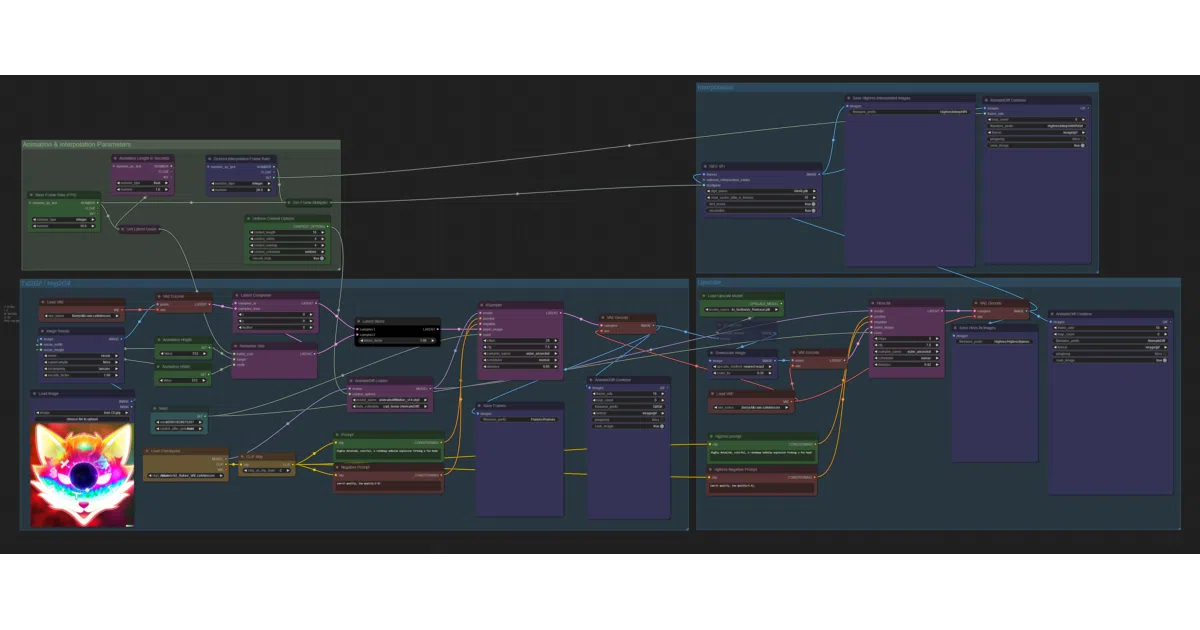This screenshot has height=630, width=1200.
Task: Collapse the Save Hires fix Images node dot
Action: 955,328
